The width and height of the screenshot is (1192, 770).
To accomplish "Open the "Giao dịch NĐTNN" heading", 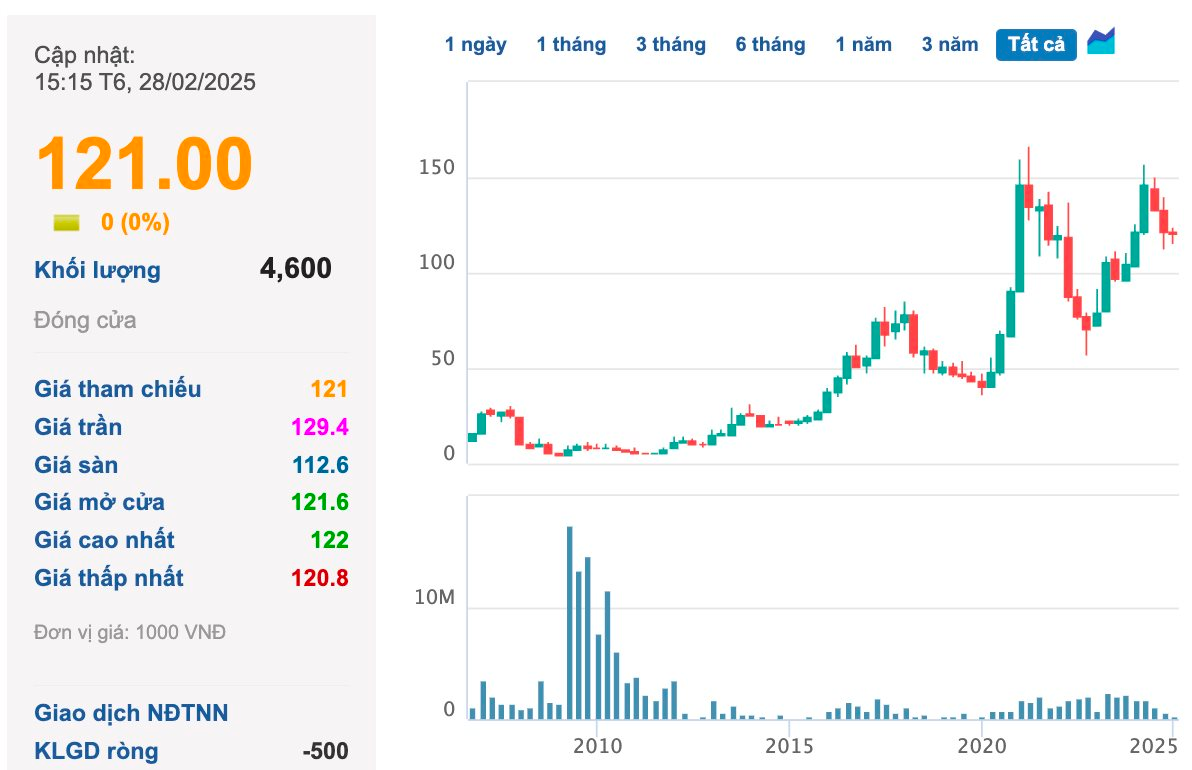I will click(x=131, y=713).
